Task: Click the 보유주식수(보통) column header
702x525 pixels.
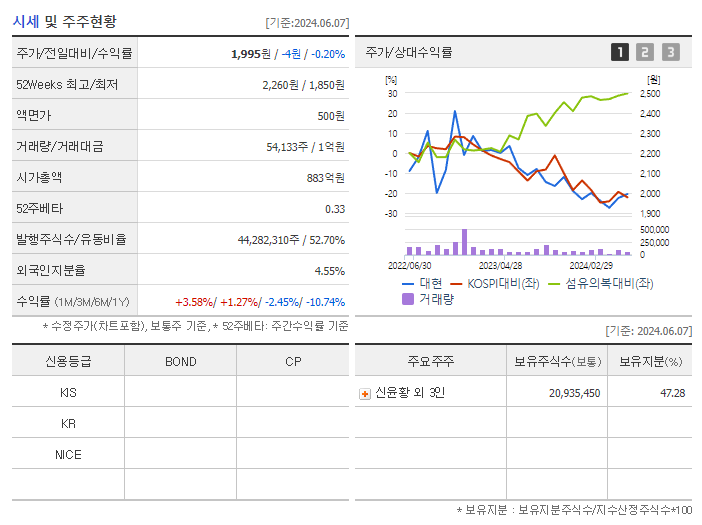Action: 557,361
